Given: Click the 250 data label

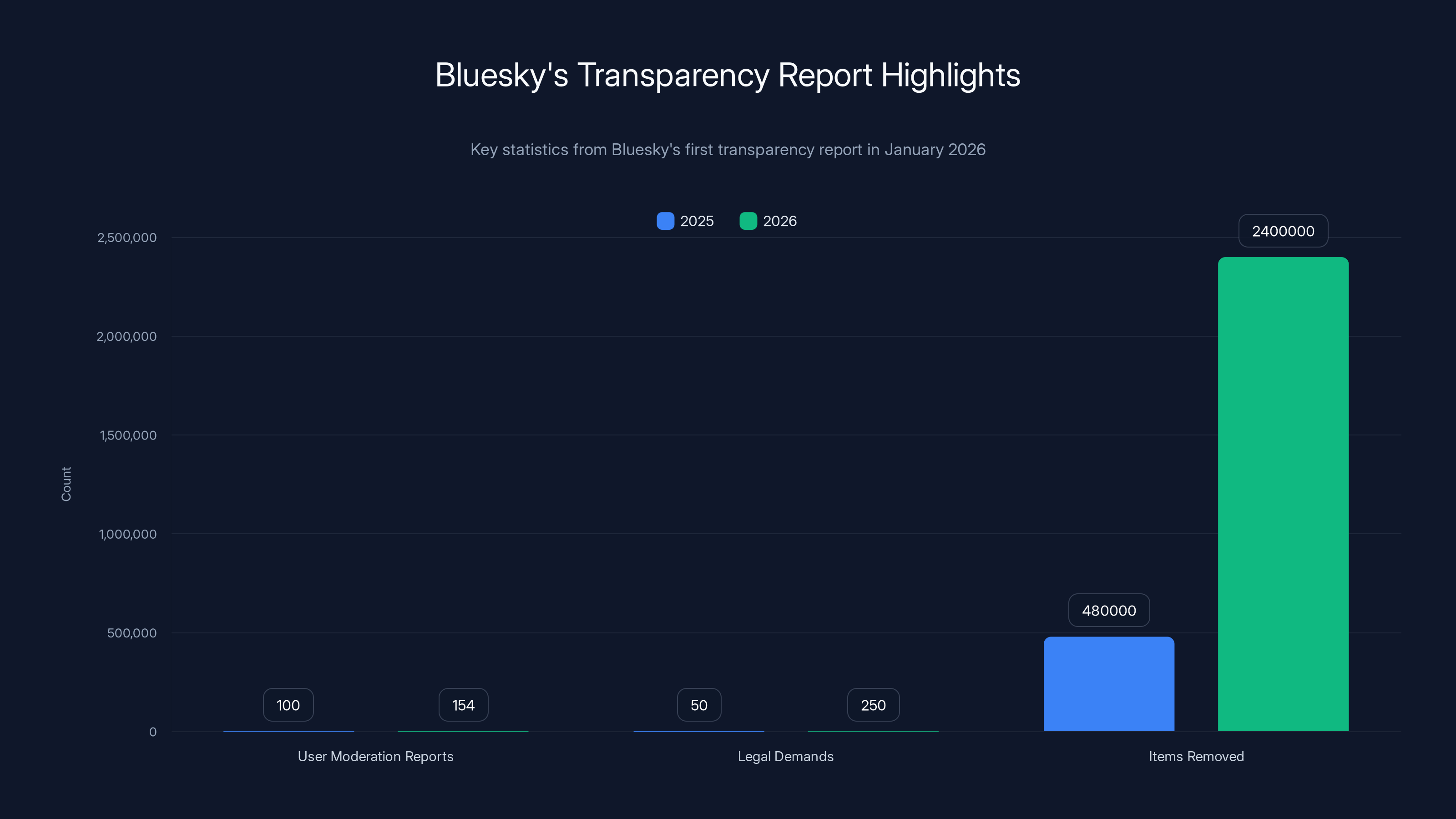Looking at the screenshot, I should click(x=873, y=705).
